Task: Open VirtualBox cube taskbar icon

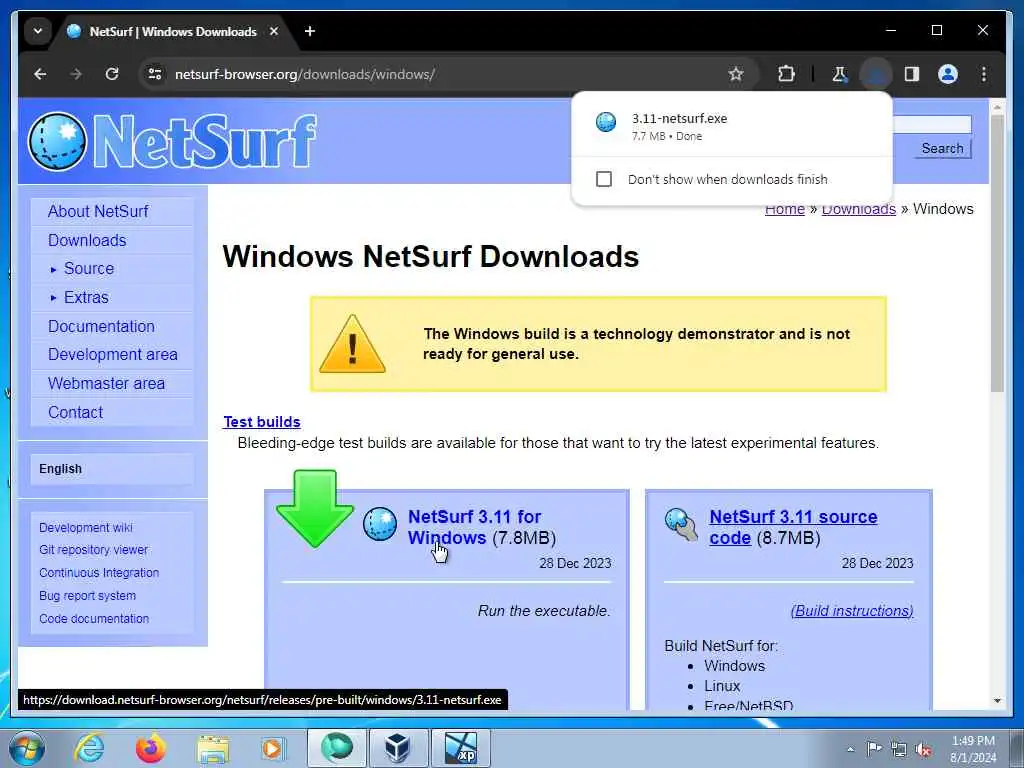Action: coord(397,748)
